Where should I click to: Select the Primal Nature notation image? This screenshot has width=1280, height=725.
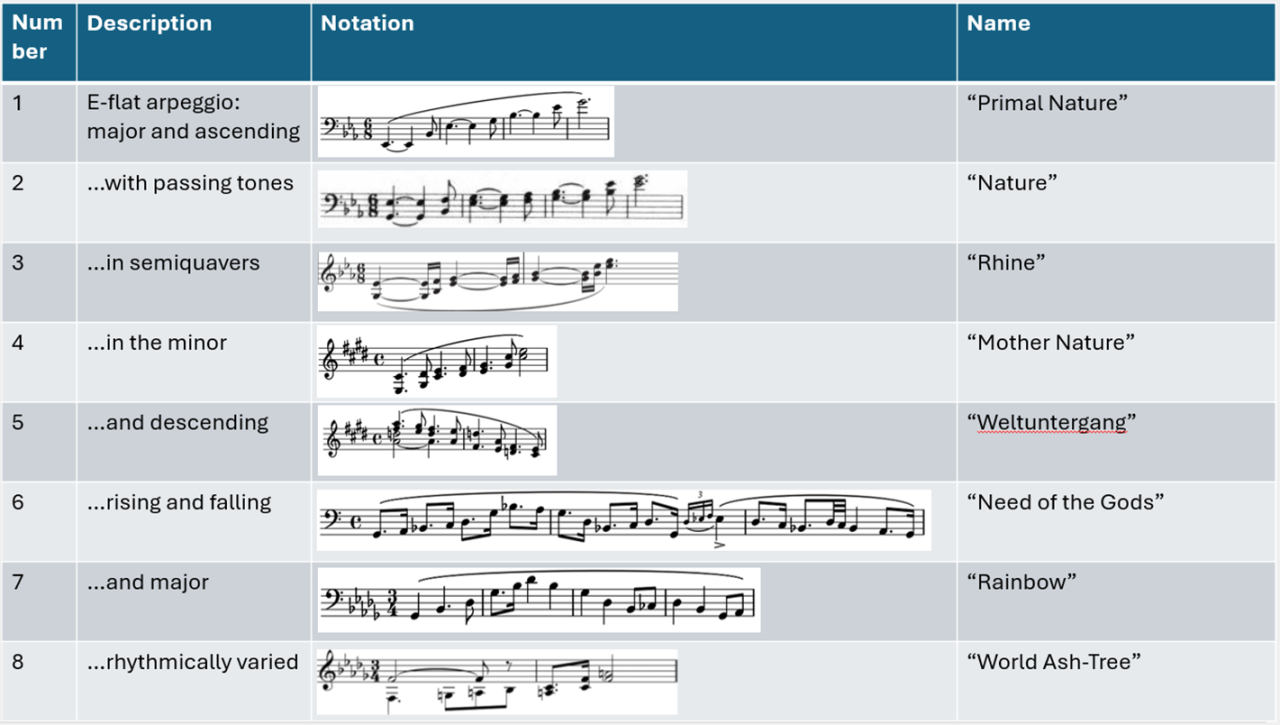pos(466,122)
